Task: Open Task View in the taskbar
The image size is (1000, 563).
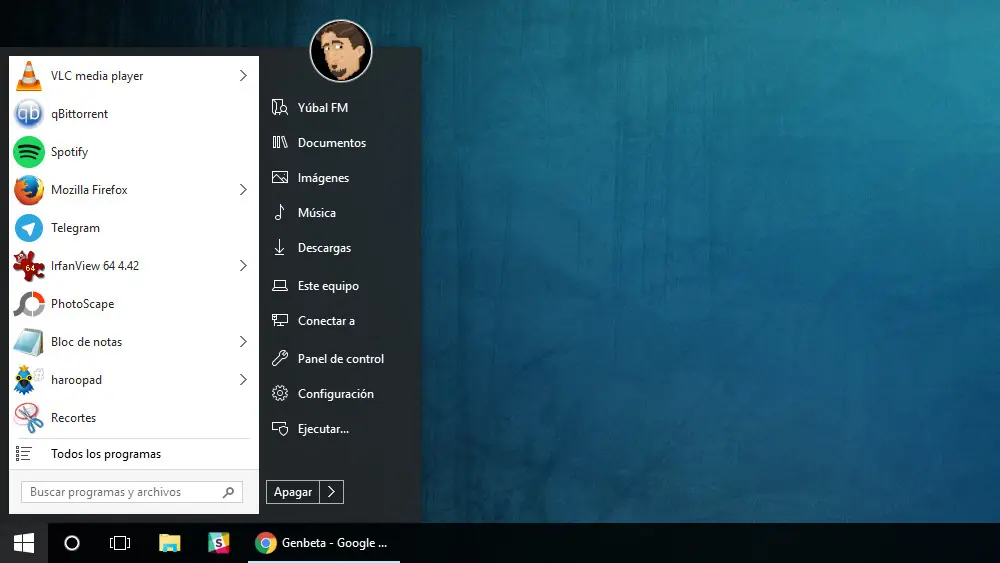Action: click(120, 543)
